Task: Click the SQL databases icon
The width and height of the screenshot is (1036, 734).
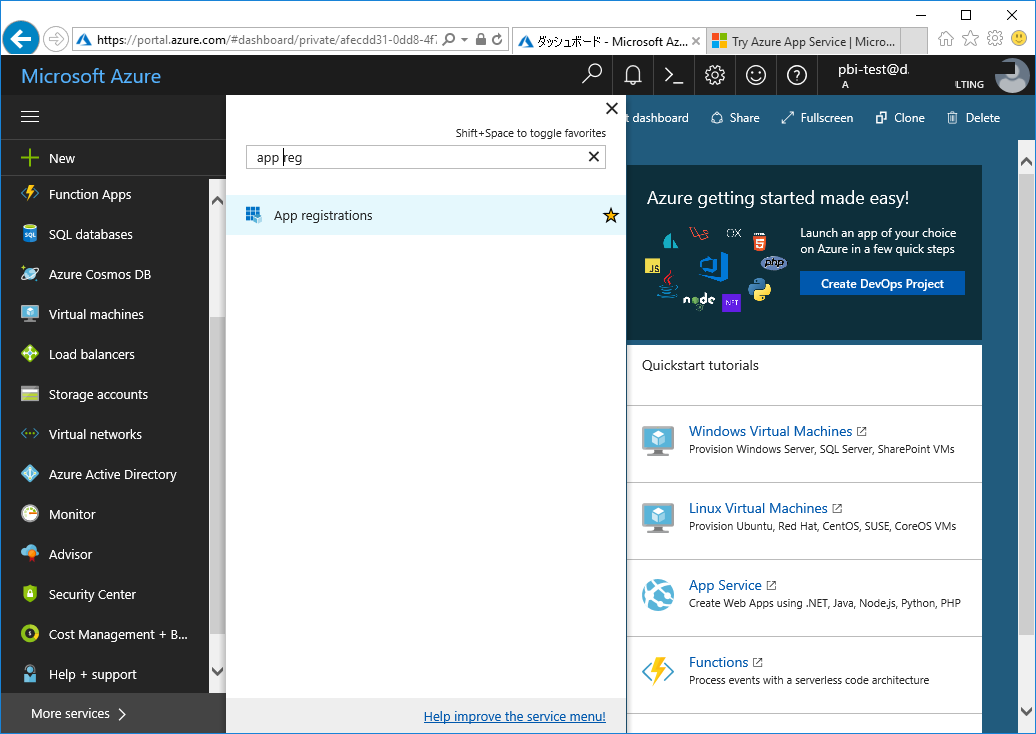Action: [x=30, y=234]
